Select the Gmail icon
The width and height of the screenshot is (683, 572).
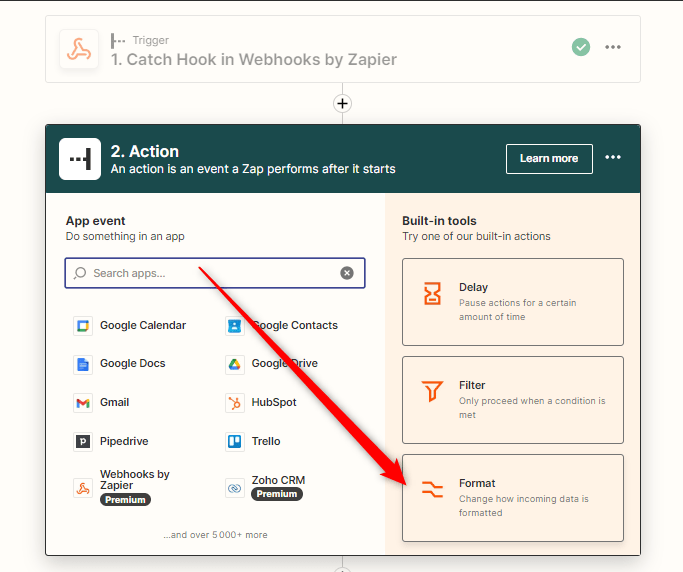point(83,403)
